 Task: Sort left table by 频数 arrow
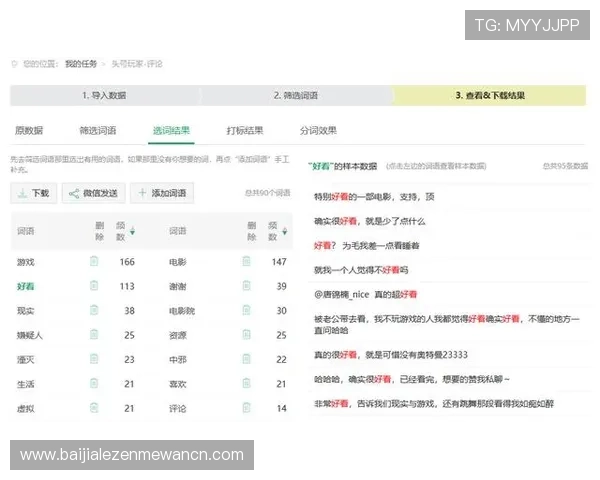click(x=132, y=231)
